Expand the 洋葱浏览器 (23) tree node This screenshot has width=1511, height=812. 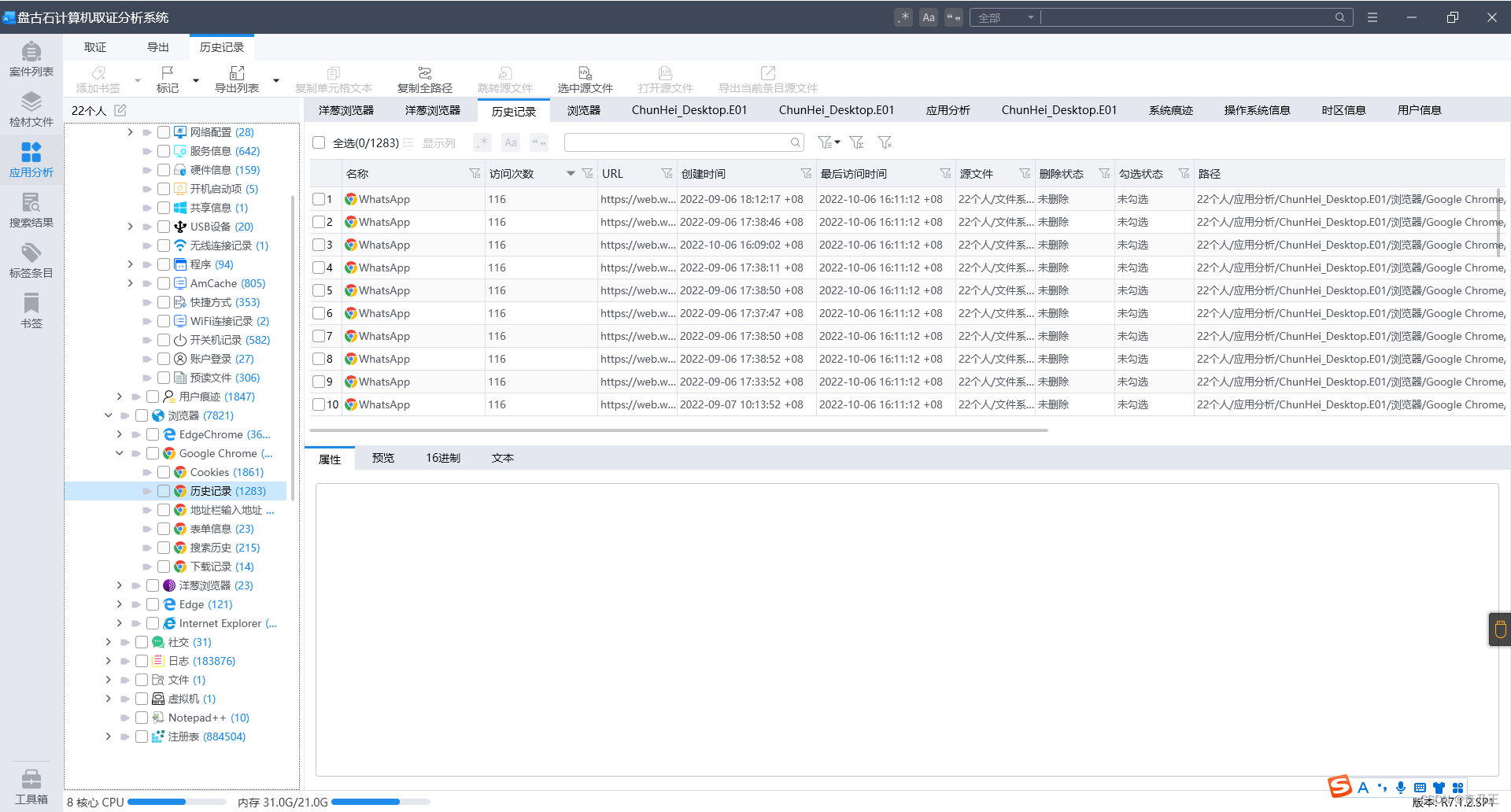[120, 585]
